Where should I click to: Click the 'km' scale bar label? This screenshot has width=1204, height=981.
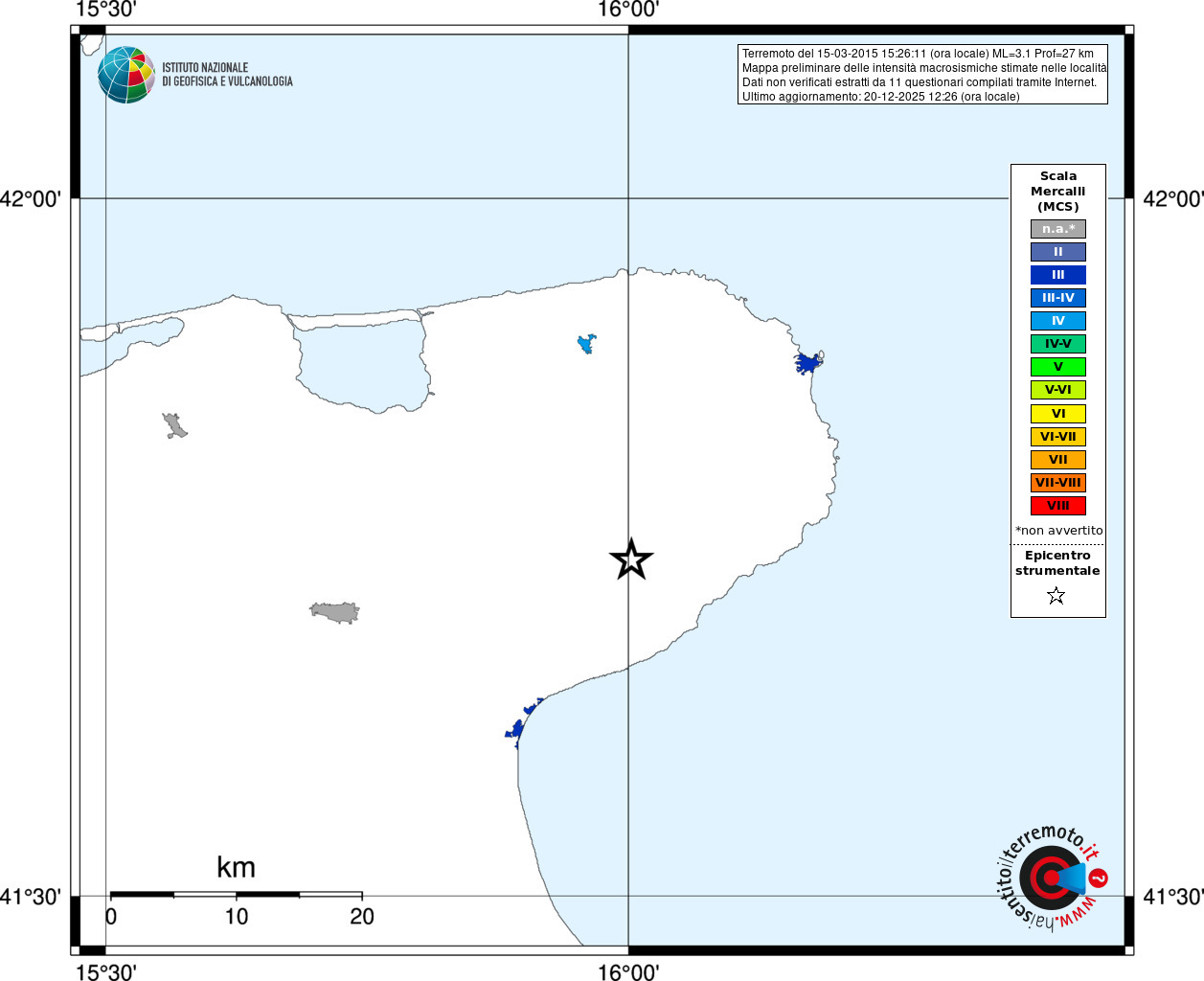(236, 867)
